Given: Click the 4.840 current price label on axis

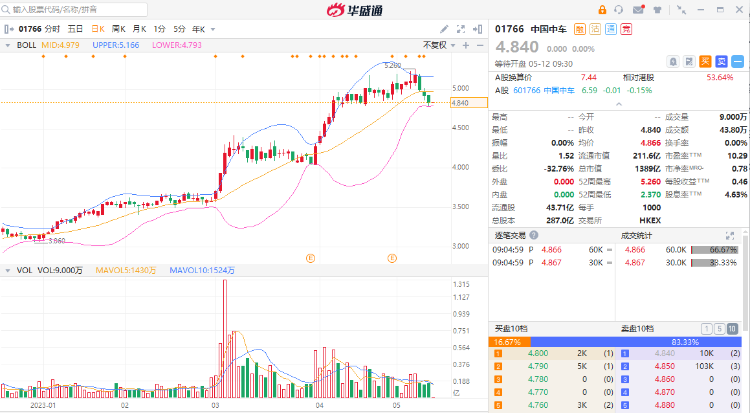Looking at the screenshot, I should click(469, 102).
